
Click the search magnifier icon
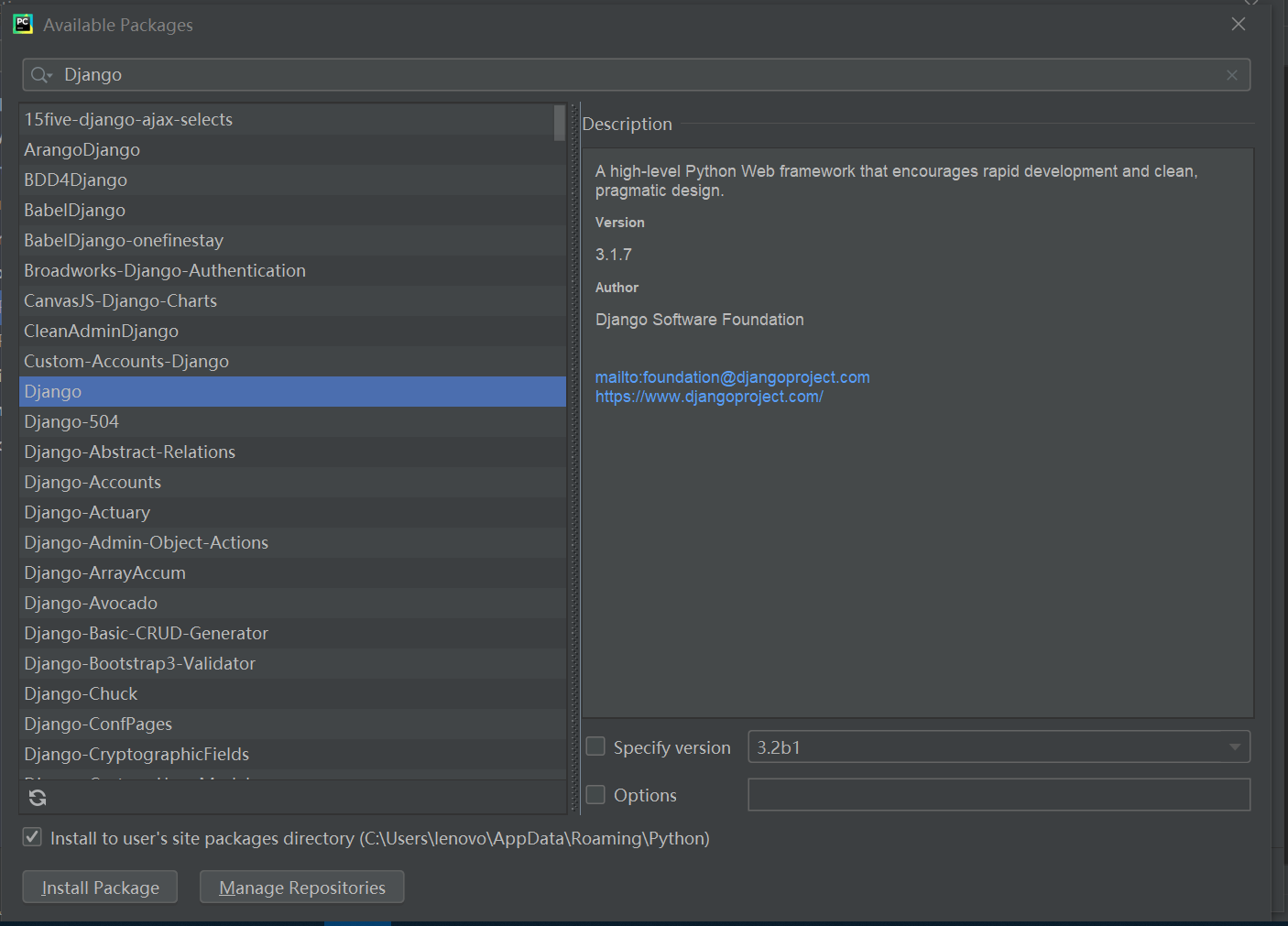pos(41,75)
